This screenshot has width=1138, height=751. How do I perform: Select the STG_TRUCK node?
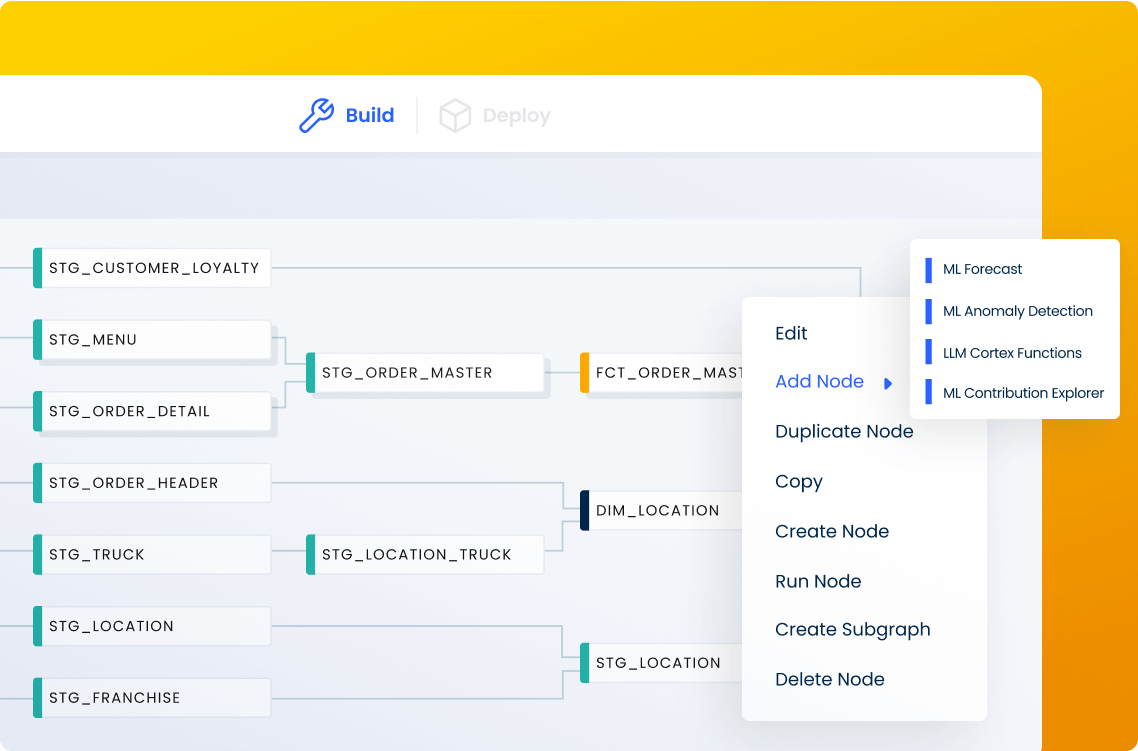point(152,555)
